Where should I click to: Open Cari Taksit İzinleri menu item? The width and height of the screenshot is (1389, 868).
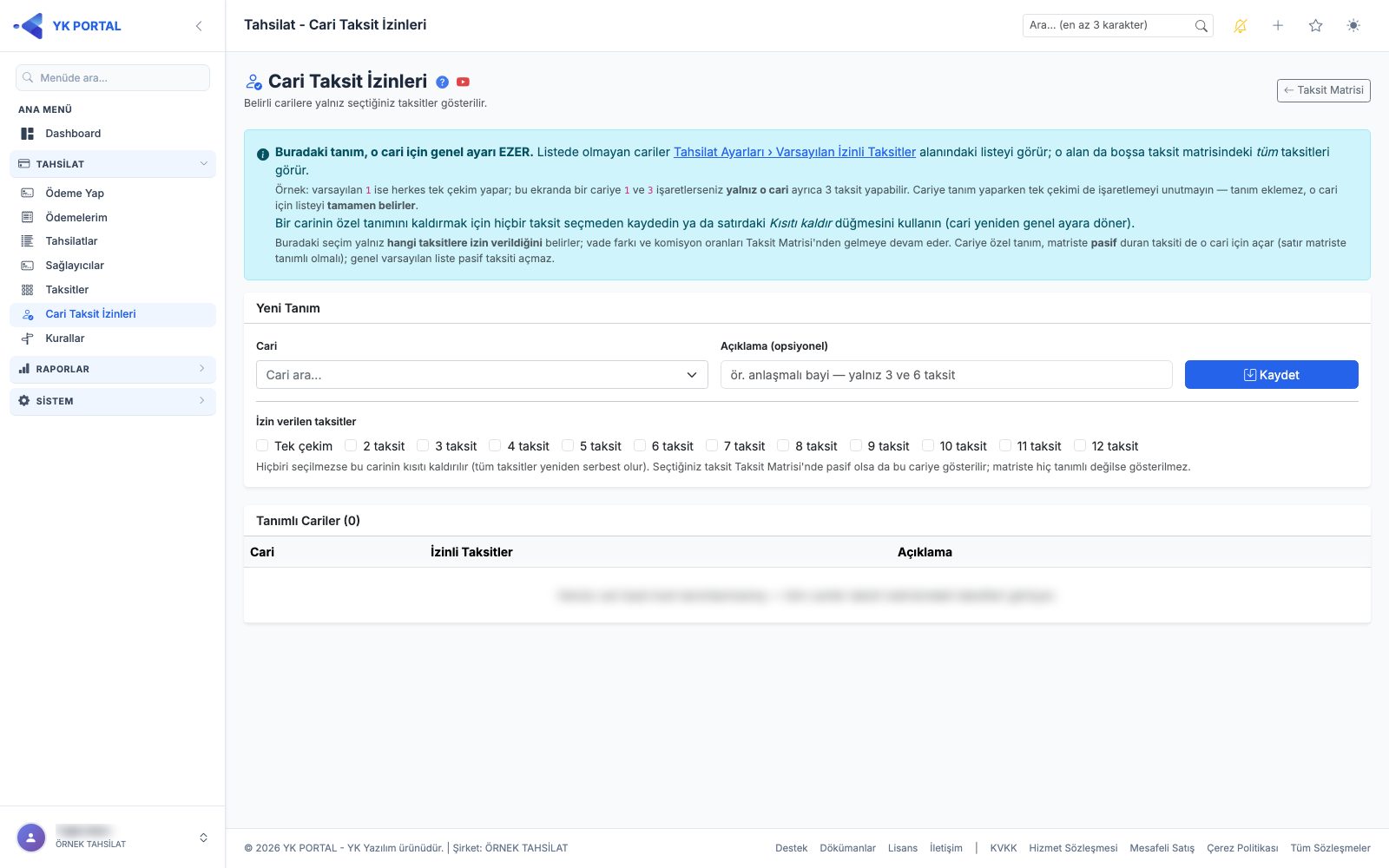113,314
